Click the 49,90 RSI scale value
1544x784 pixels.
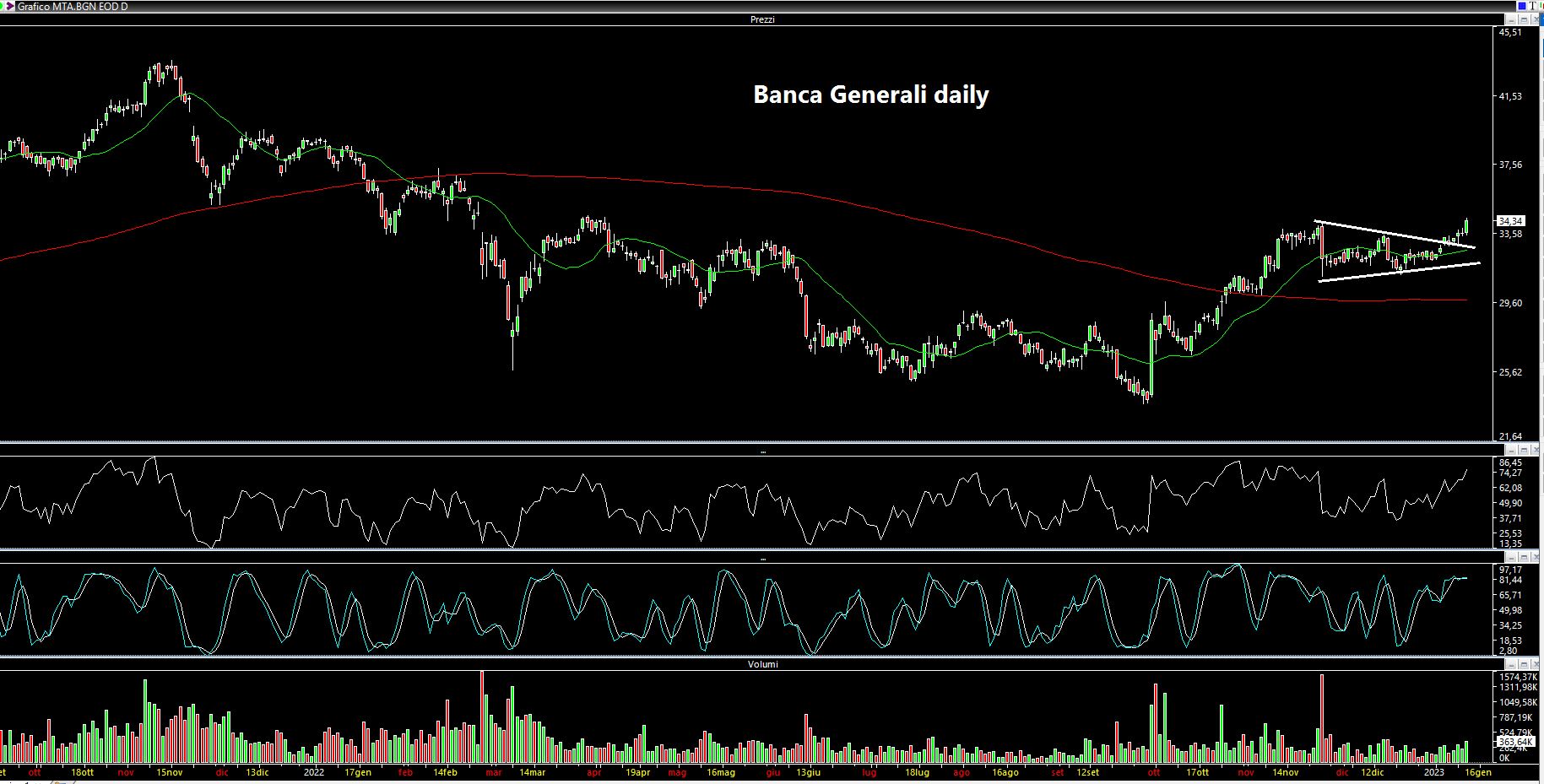[1510, 503]
